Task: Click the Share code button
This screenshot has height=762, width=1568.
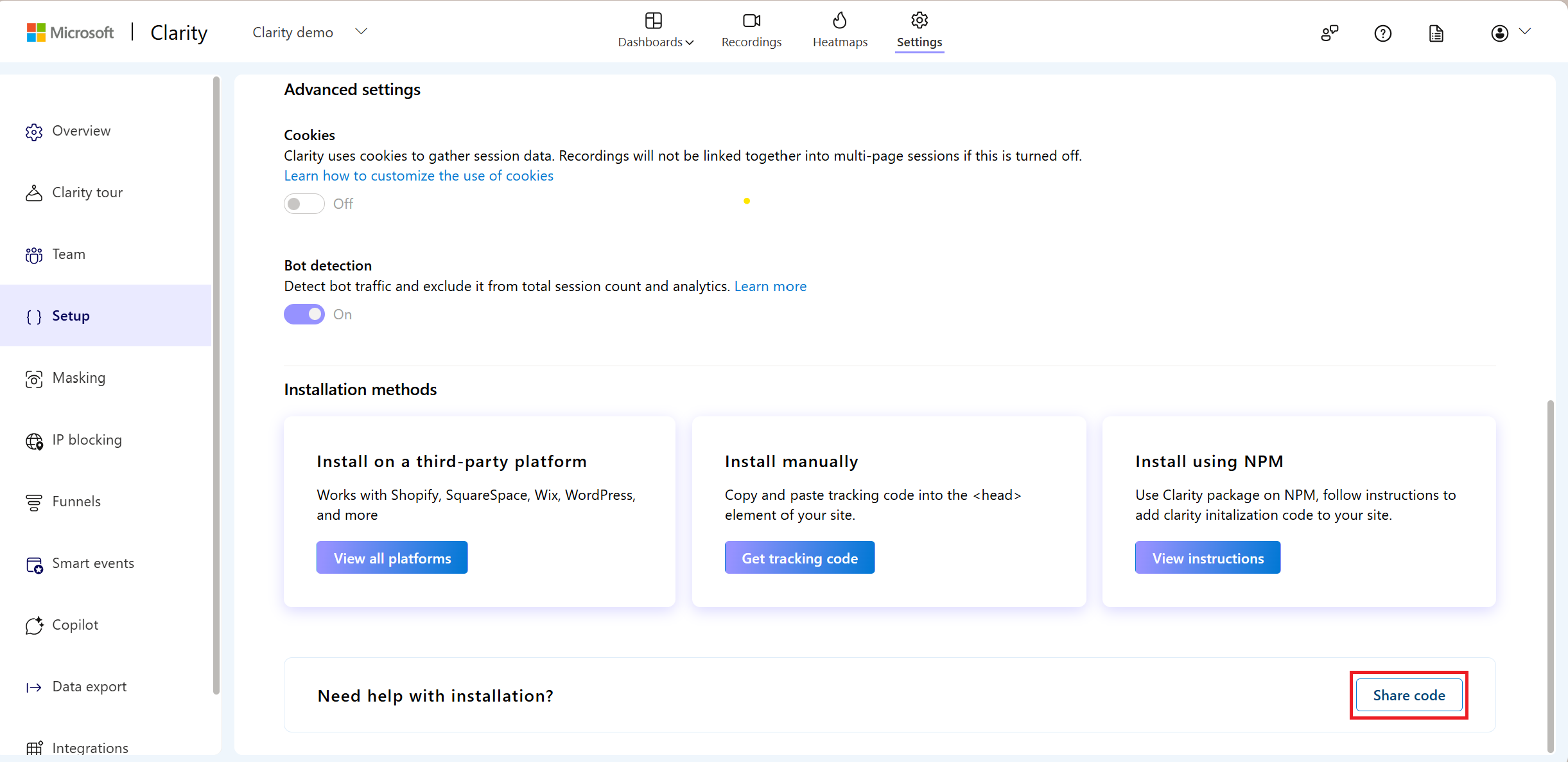Action: coord(1407,695)
